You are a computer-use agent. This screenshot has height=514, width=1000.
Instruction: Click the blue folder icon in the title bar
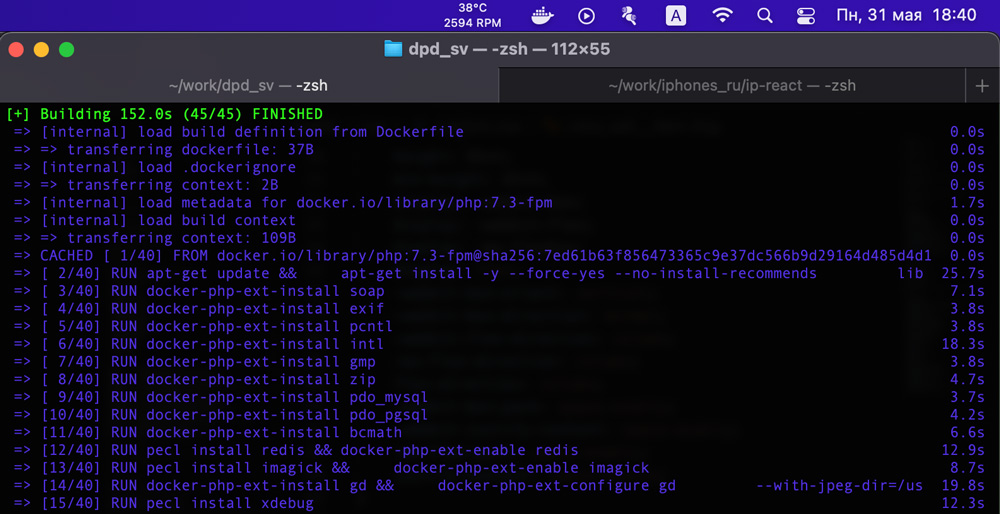pos(393,49)
